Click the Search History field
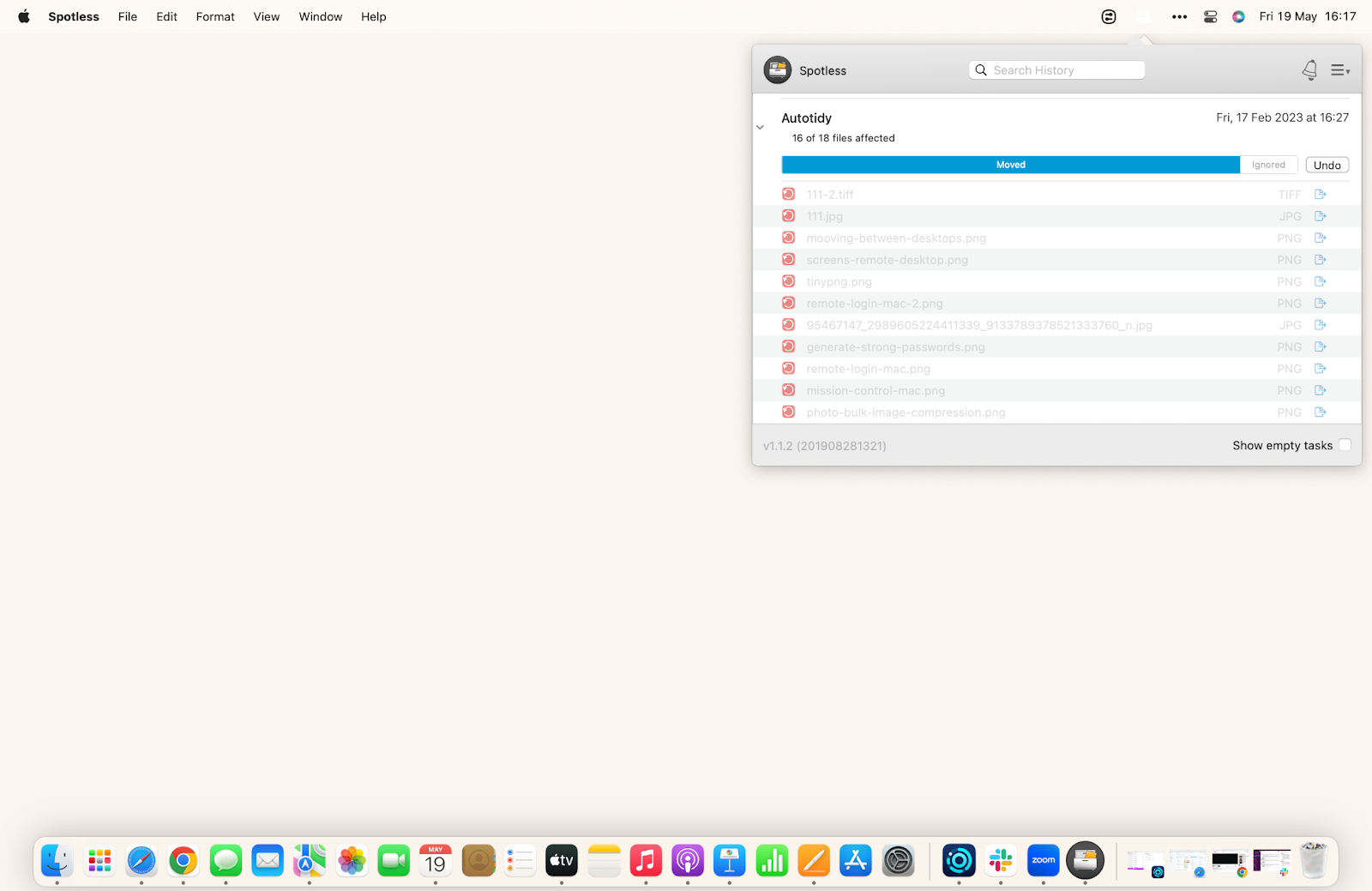1372x891 pixels. coord(1056,69)
